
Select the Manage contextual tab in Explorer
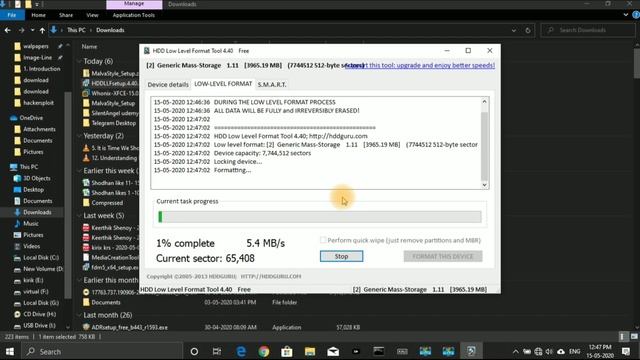[134, 4]
